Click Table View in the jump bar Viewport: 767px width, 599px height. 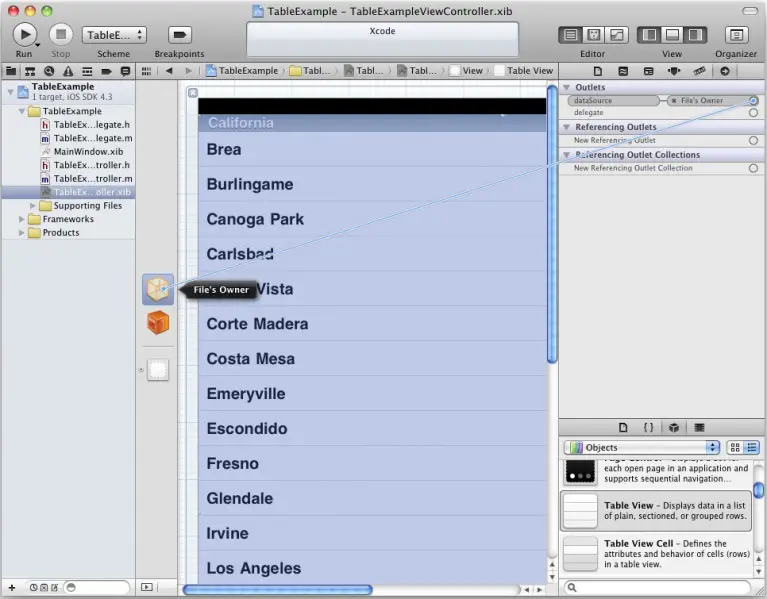pyautogui.click(x=529, y=71)
